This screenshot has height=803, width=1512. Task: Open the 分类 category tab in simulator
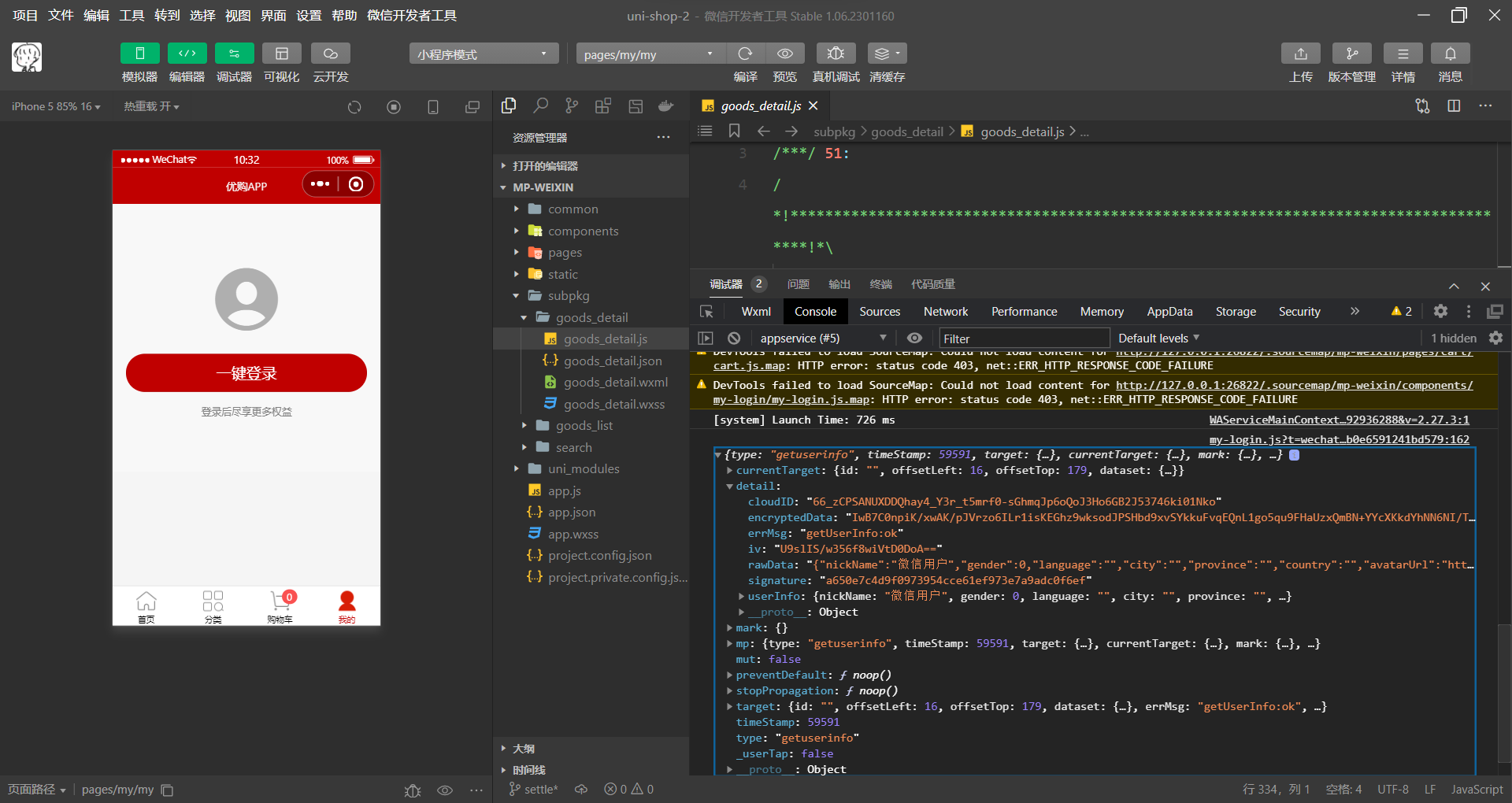pos(213,606)
